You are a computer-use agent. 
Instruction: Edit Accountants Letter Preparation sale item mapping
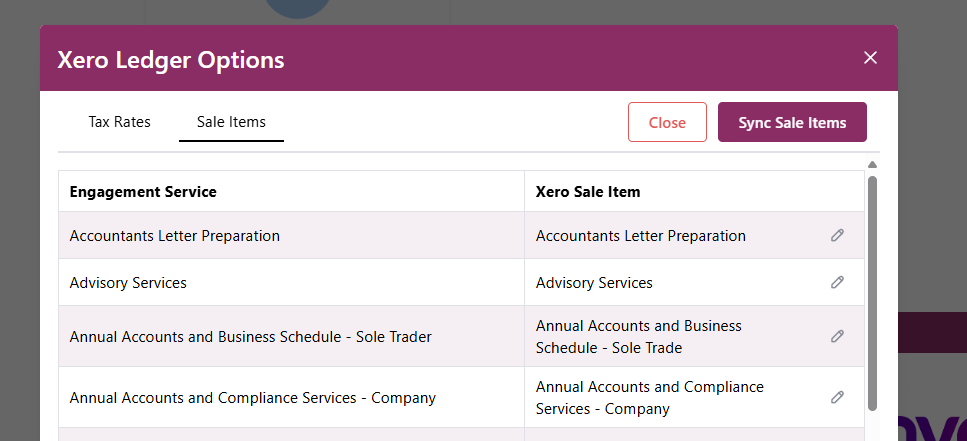point(837,236)
